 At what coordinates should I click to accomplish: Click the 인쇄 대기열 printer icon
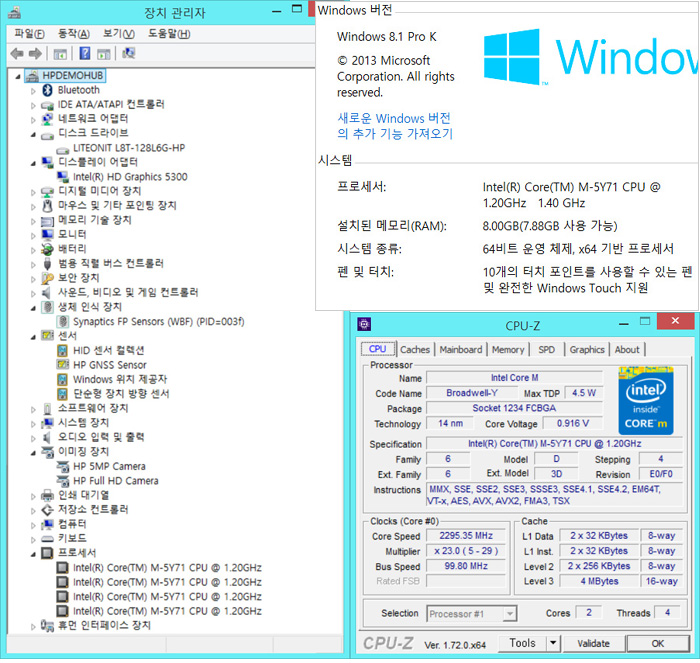[x=47, y=495]
